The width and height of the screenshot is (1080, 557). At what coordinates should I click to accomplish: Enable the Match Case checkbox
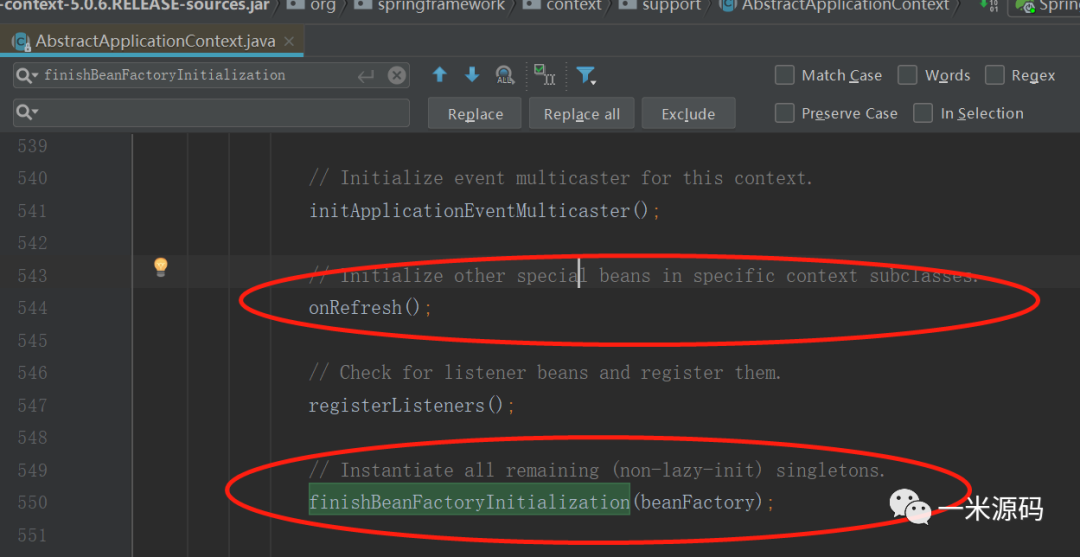click(x=785, y=75)
